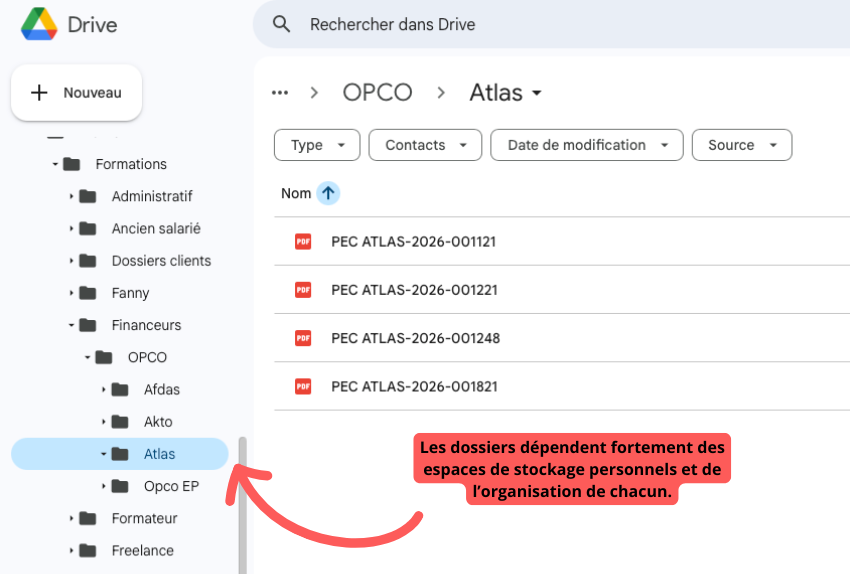The height and width of the screenshot is (574, 850).
Task: Open Opco EP in the sidebar
Action: click(171, 486)
